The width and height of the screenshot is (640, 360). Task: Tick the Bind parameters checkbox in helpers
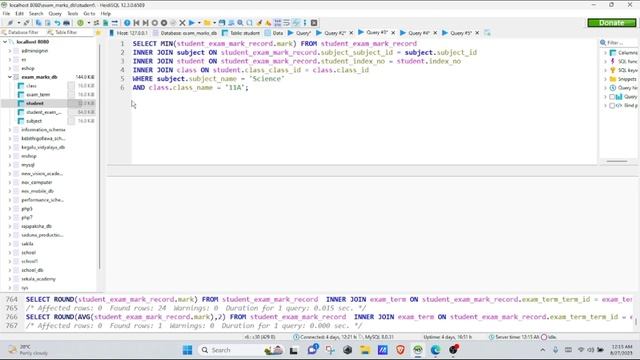(x=612, y=105)
